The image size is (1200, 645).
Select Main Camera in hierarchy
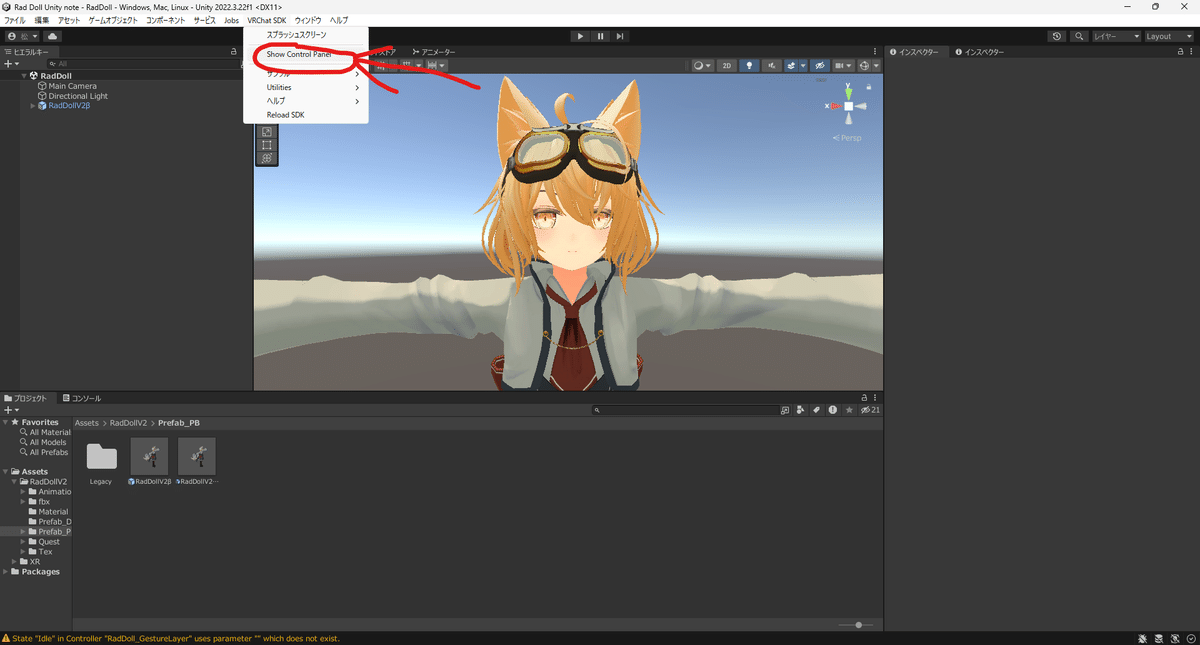point(66,86)
